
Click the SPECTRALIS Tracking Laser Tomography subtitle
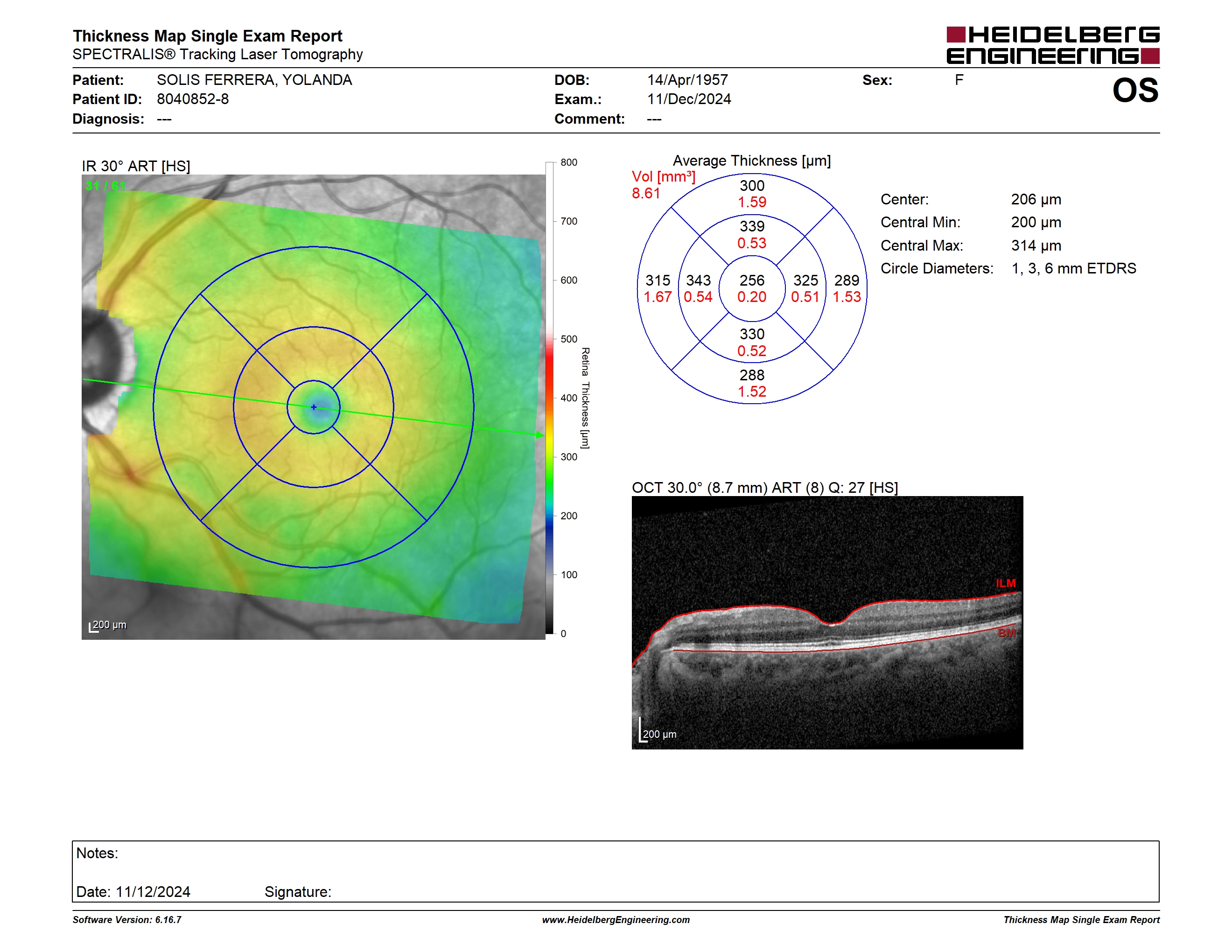coord(217,54)
